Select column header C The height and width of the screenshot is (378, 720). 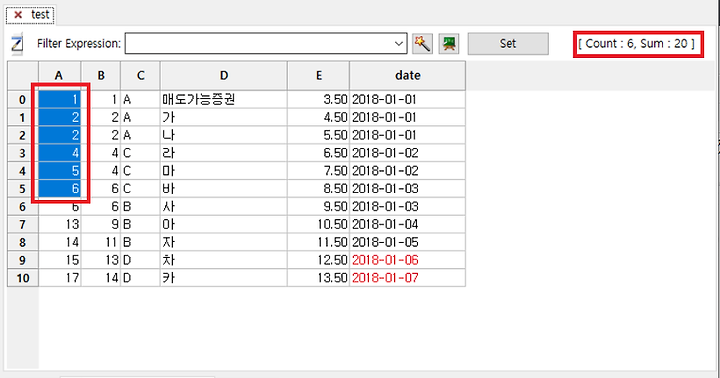click(141, 75)
